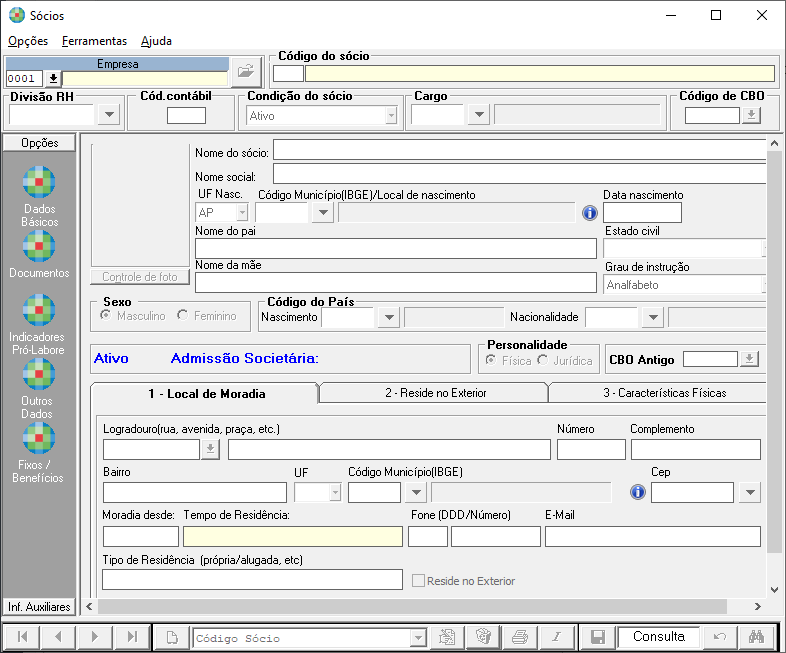Switch to 2 - Reside no Exterior tab
Viewport: 786px width, 653px height.
coord(435,393)
